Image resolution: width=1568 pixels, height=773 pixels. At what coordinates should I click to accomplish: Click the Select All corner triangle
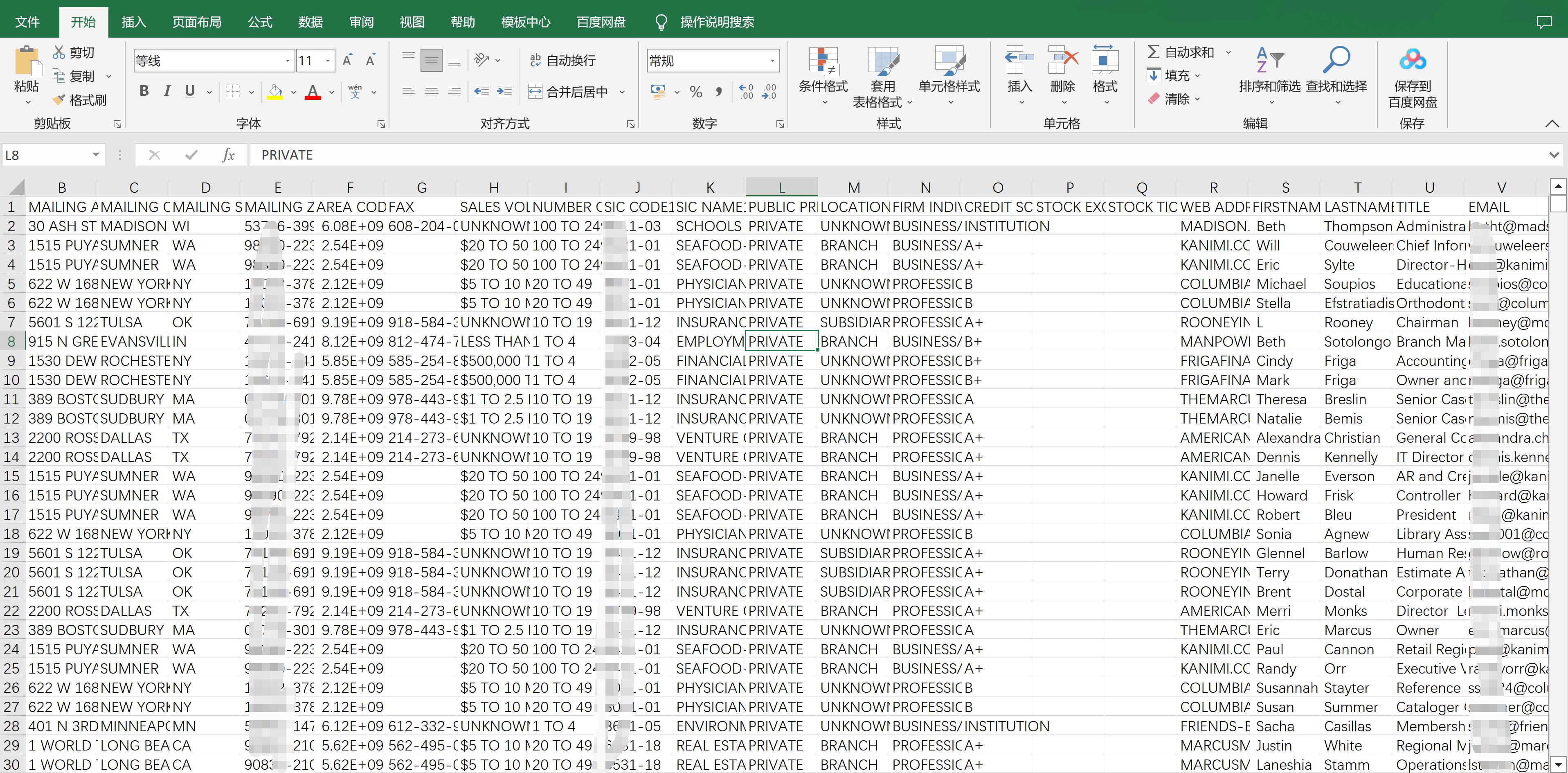point(16,187)
